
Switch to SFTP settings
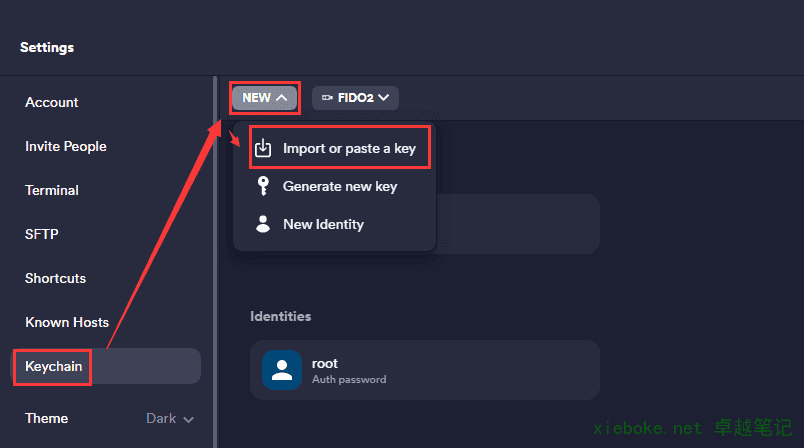[x=42, y=234]
